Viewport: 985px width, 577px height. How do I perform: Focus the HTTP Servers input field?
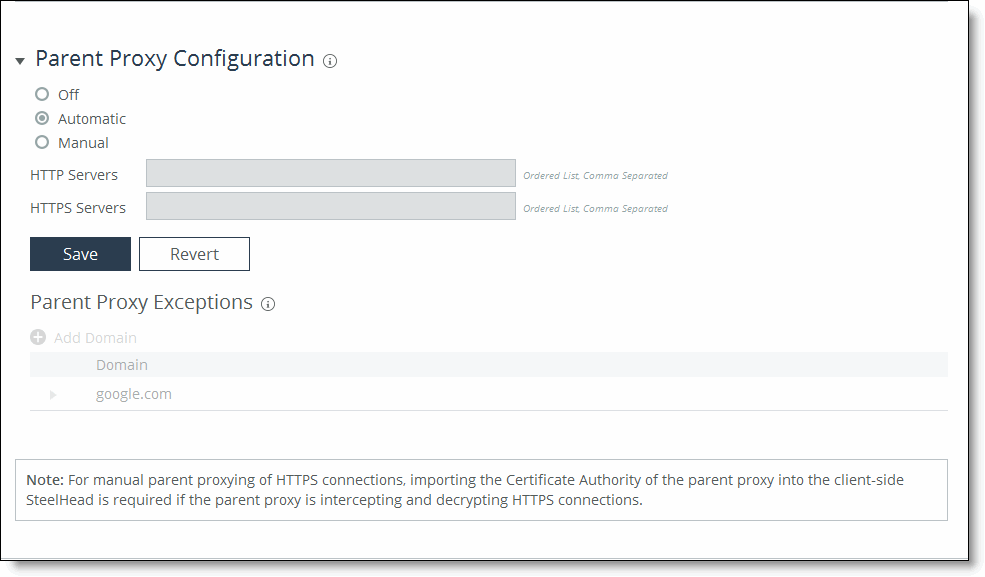tap(330, 173)
